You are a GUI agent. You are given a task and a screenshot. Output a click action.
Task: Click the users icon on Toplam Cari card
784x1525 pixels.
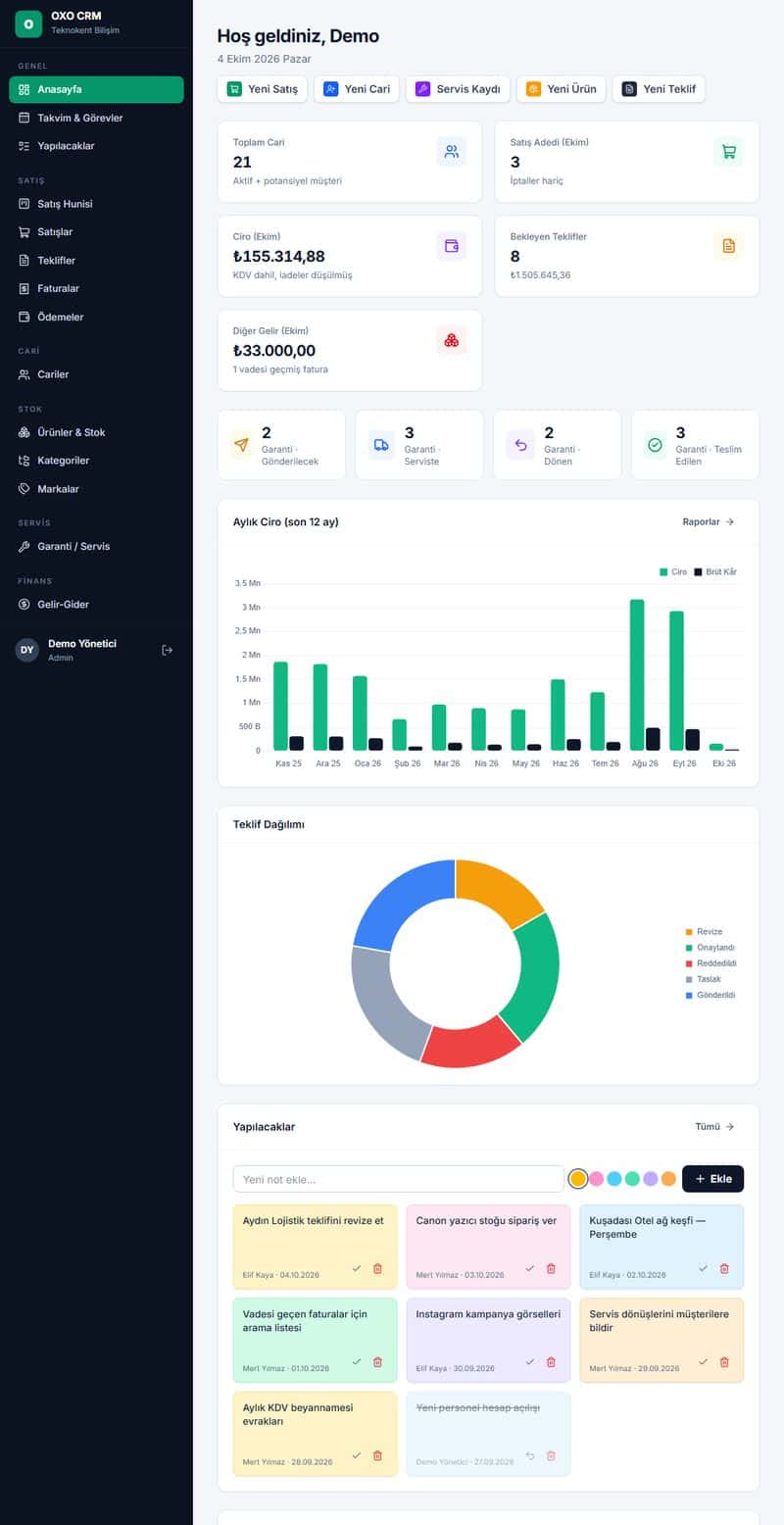(x=452, y=152)
